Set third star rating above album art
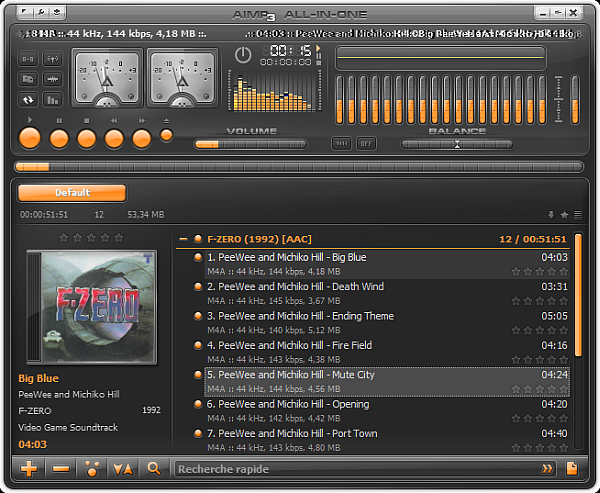Image resolution: width=600 pixels, height=493 pixels. [91, 237]
